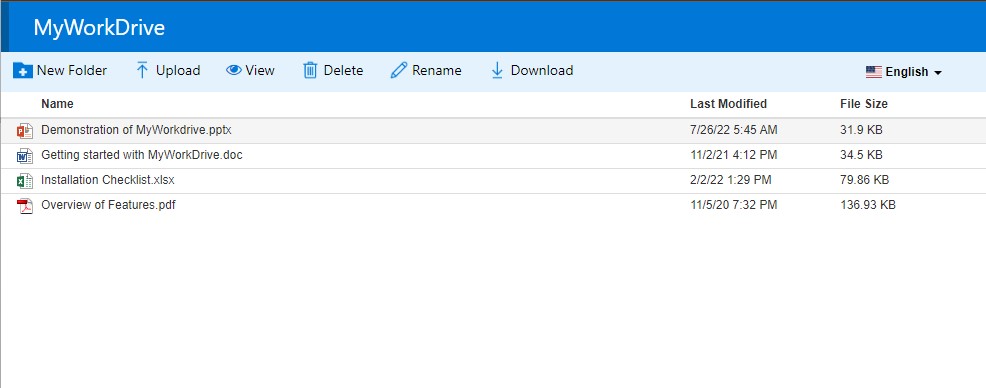Image resolution: width=986 pixels, height=388 pixels.
Task: Click the MyWorkDrive header title
Action: (x=99, y=28)
